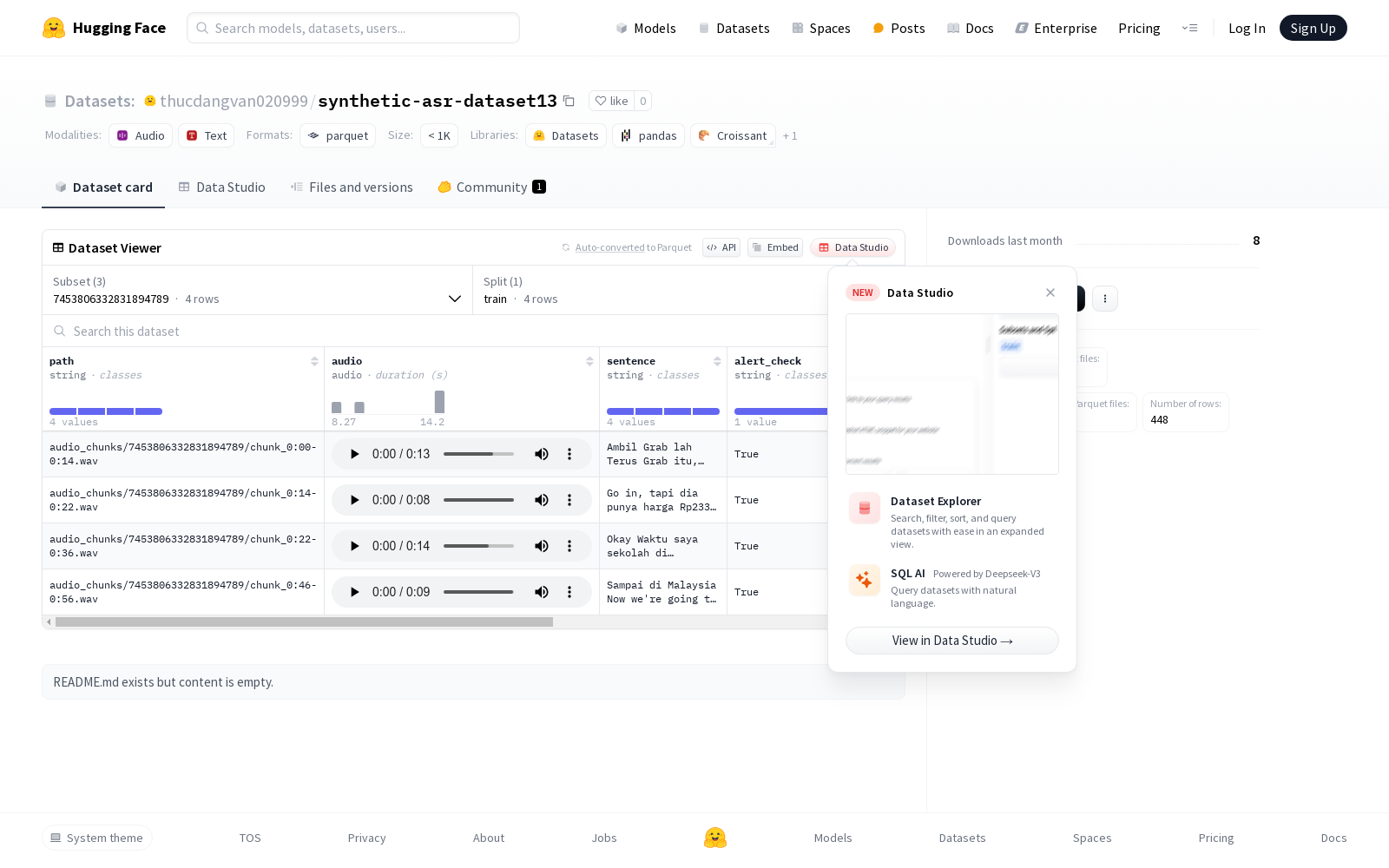
Task: Open more options for 0:08 audio
Action: (x=569, y=500)
